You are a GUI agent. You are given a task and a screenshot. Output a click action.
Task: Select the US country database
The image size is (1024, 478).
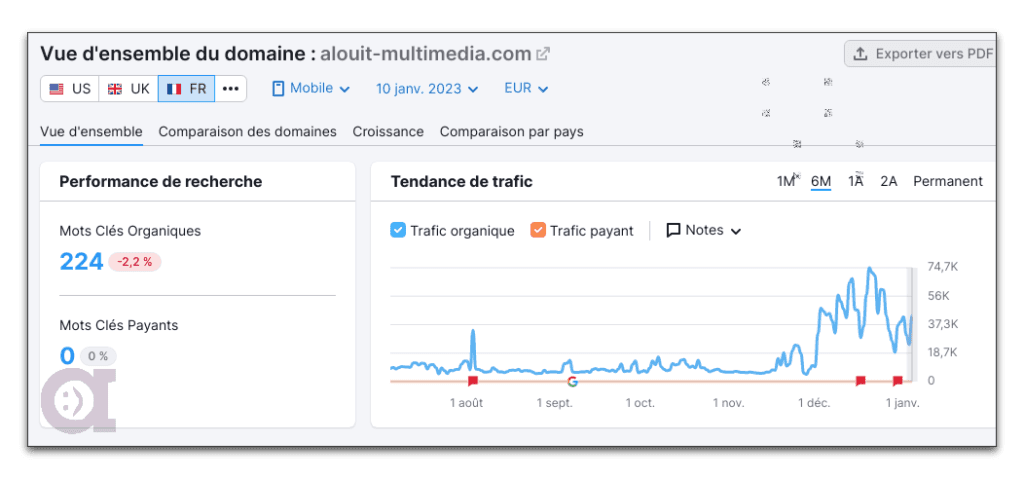point(70,89)
